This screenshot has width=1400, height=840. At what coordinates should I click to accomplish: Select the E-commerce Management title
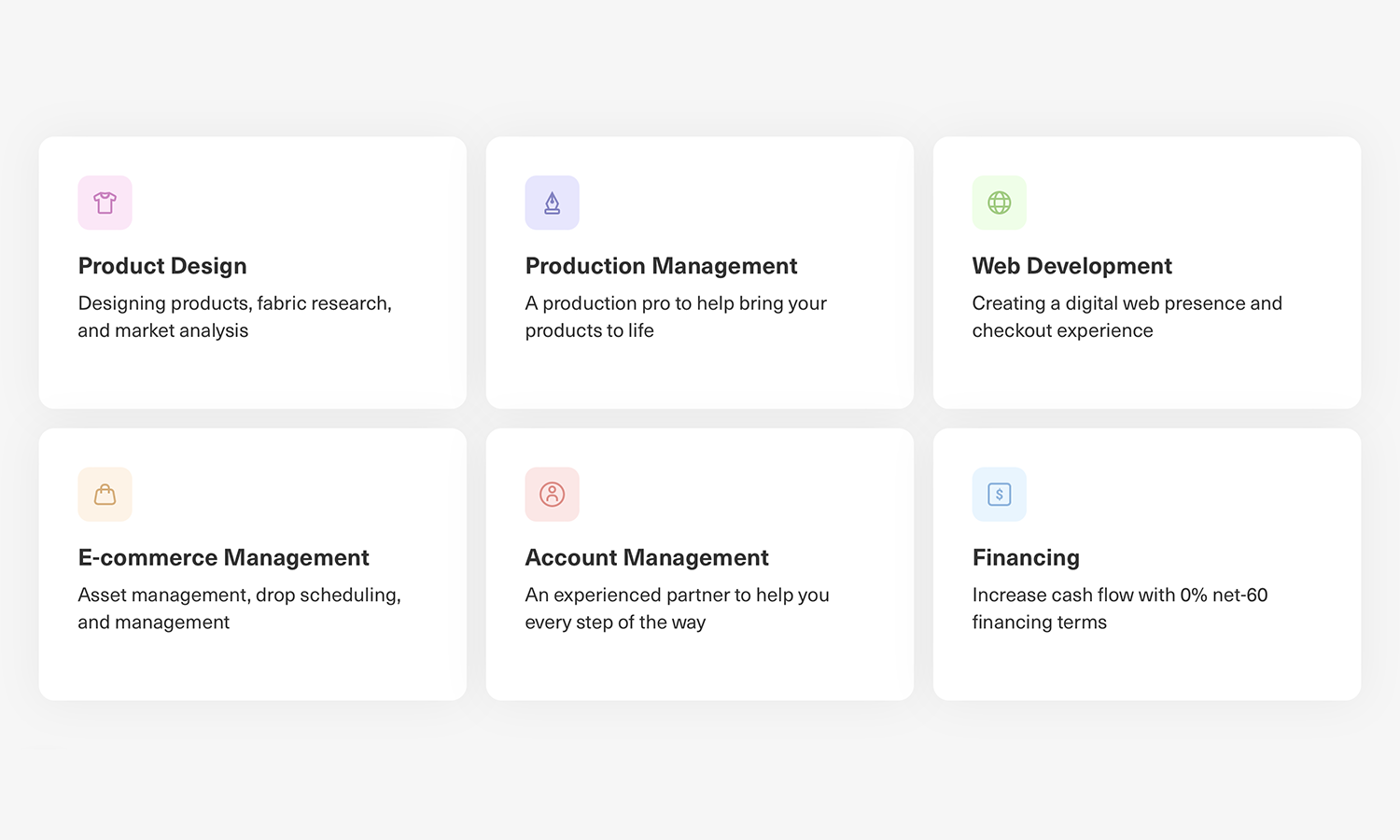coord(223,558)
